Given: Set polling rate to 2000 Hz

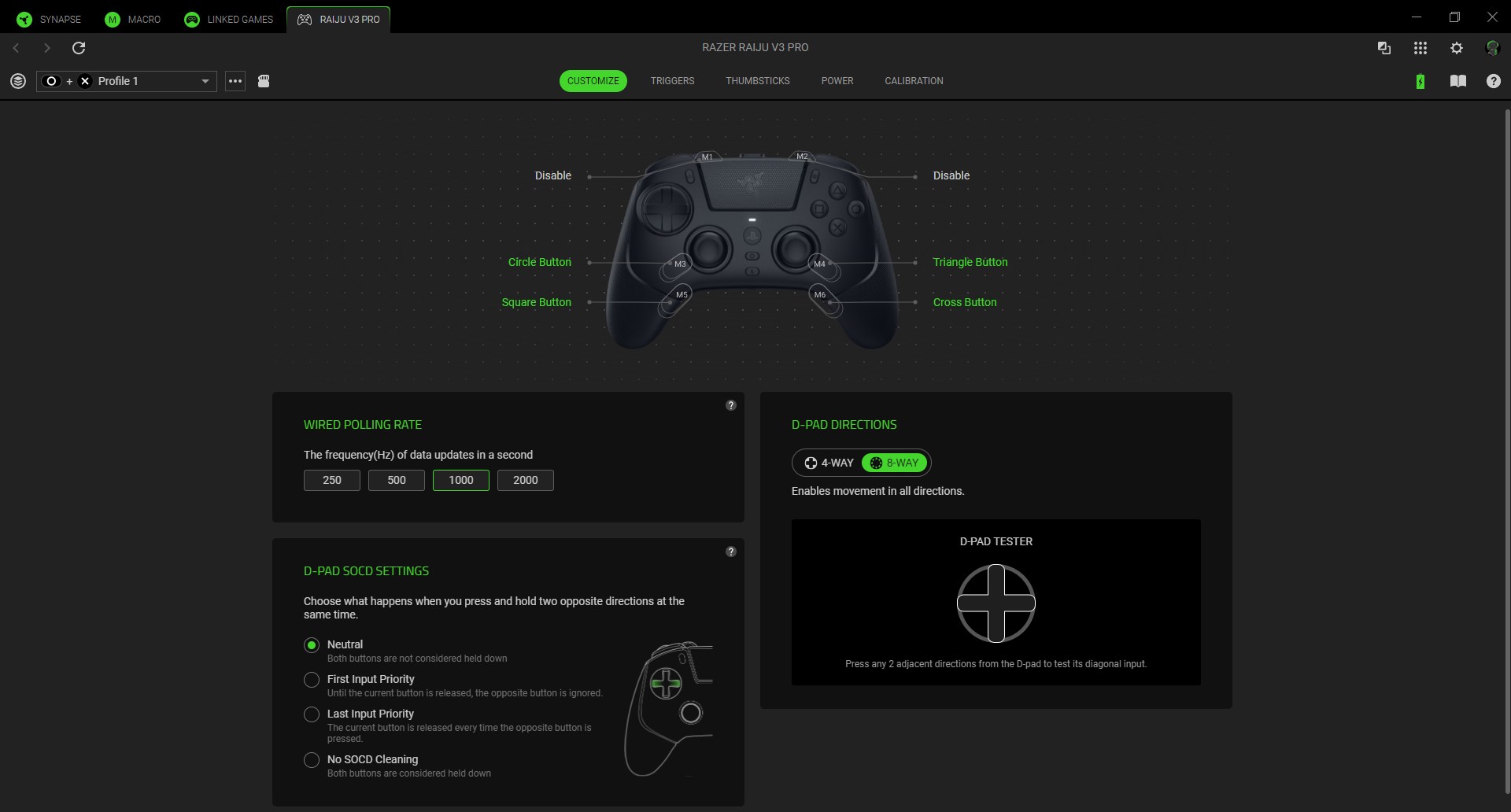Looking at the screenshot, I should tap(525, 480).
